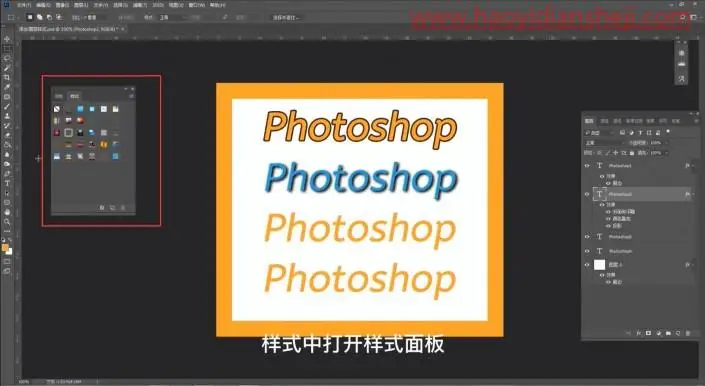Collapse fx effects of topmost text layer
The image size is (705, 386).
click(693, 166)
